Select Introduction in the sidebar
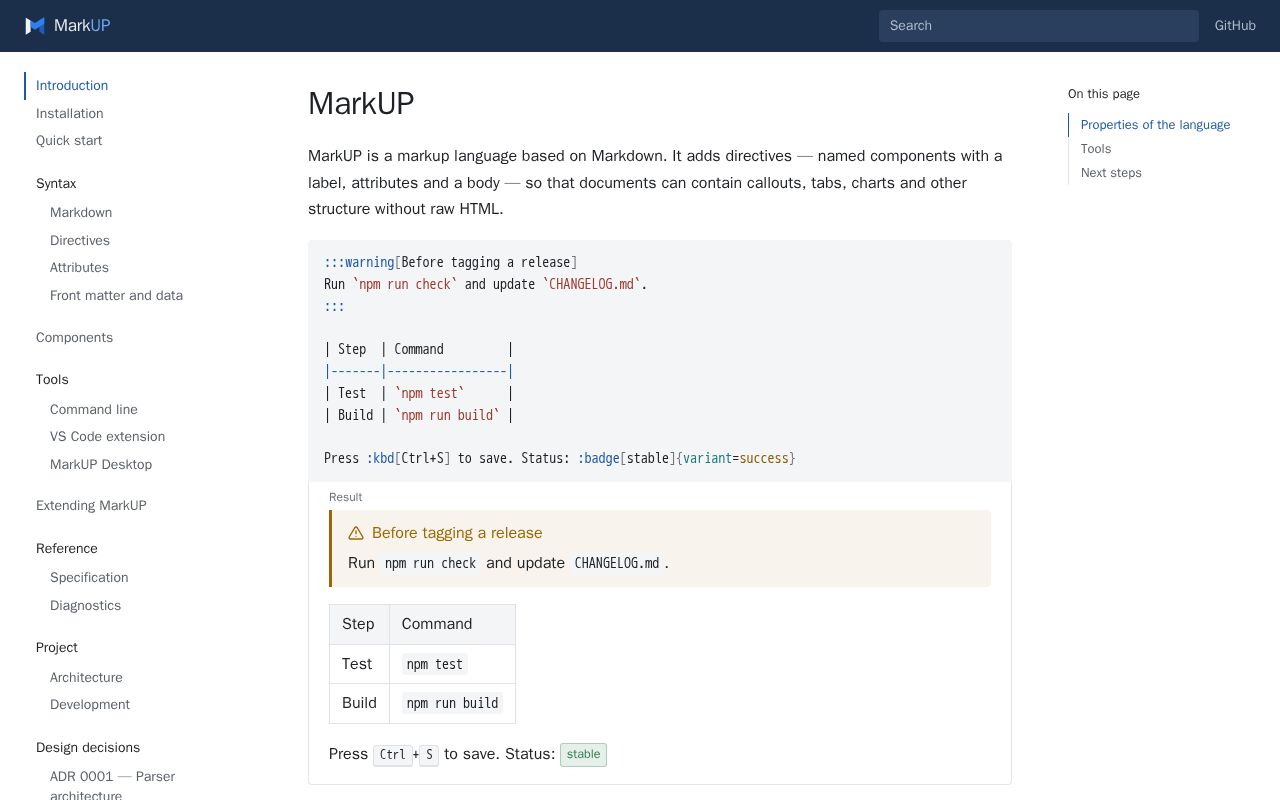 (x=72, y=86)
